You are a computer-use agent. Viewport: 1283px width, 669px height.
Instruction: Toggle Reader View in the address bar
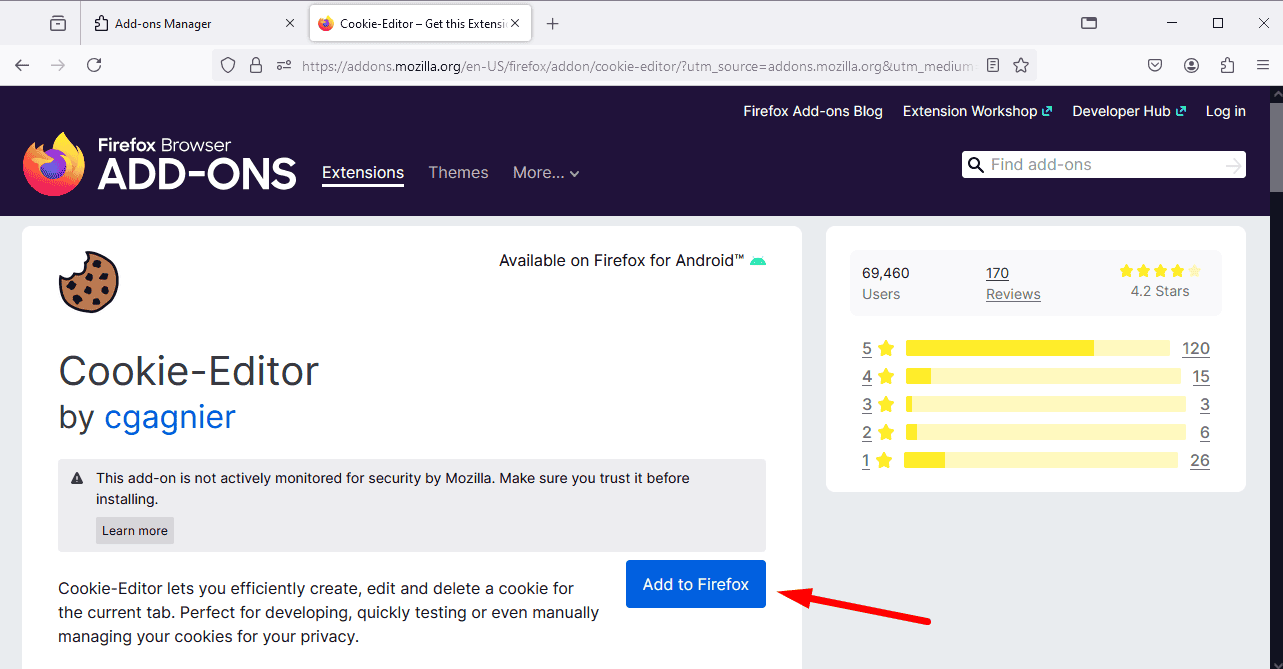[x=992, y=65]
